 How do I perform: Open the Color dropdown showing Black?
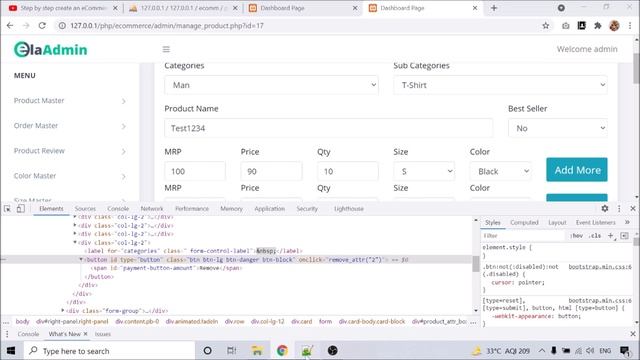500,171
